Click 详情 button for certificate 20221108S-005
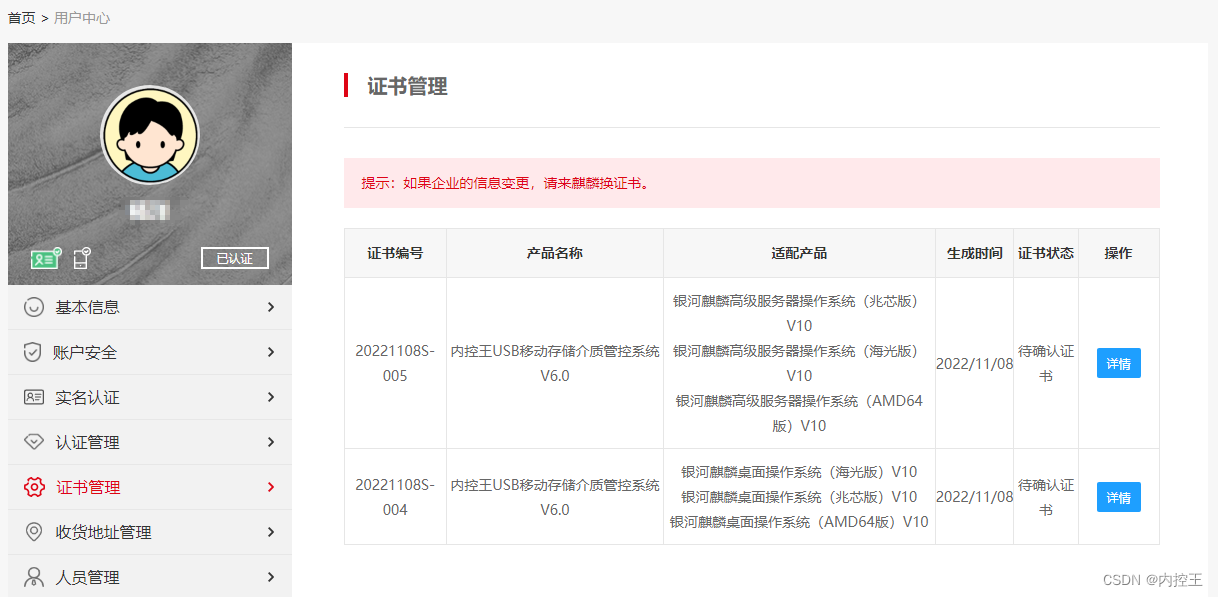 (x=1119, y=363)
